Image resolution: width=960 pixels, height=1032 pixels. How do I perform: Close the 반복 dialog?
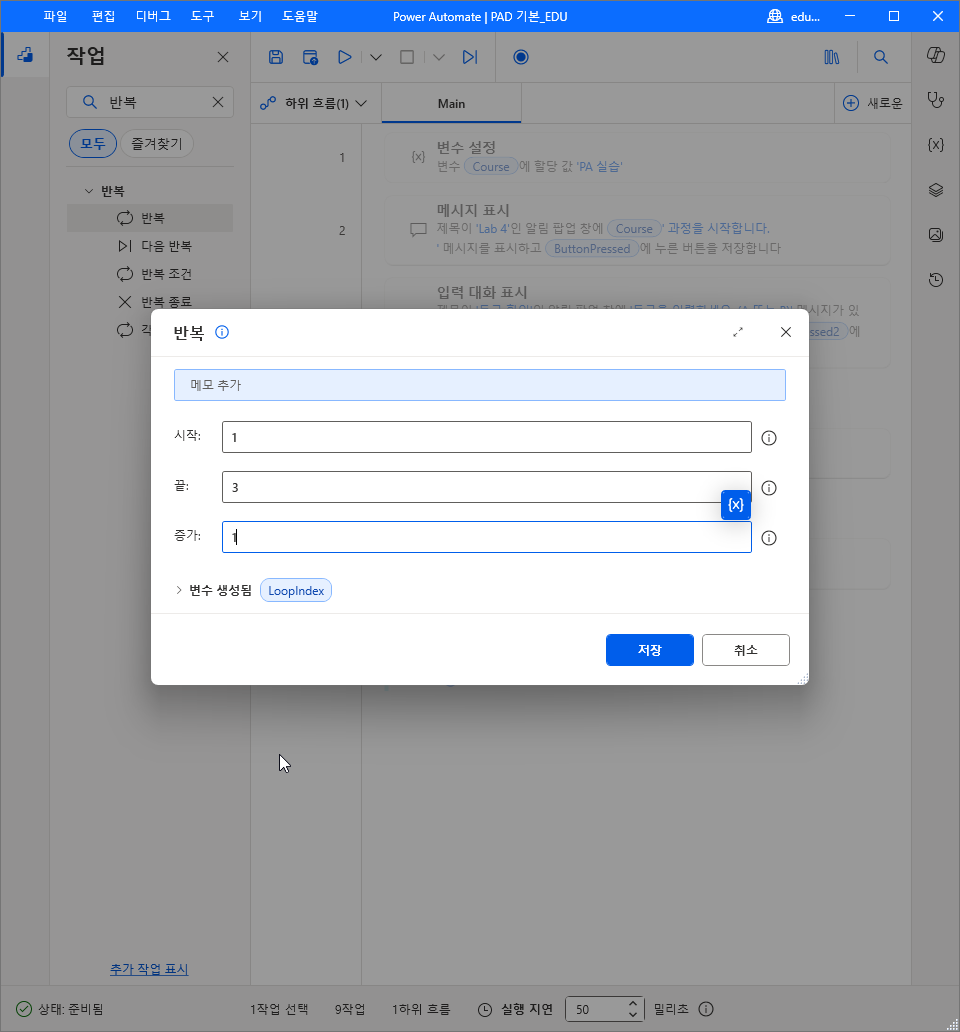point(786,332)
